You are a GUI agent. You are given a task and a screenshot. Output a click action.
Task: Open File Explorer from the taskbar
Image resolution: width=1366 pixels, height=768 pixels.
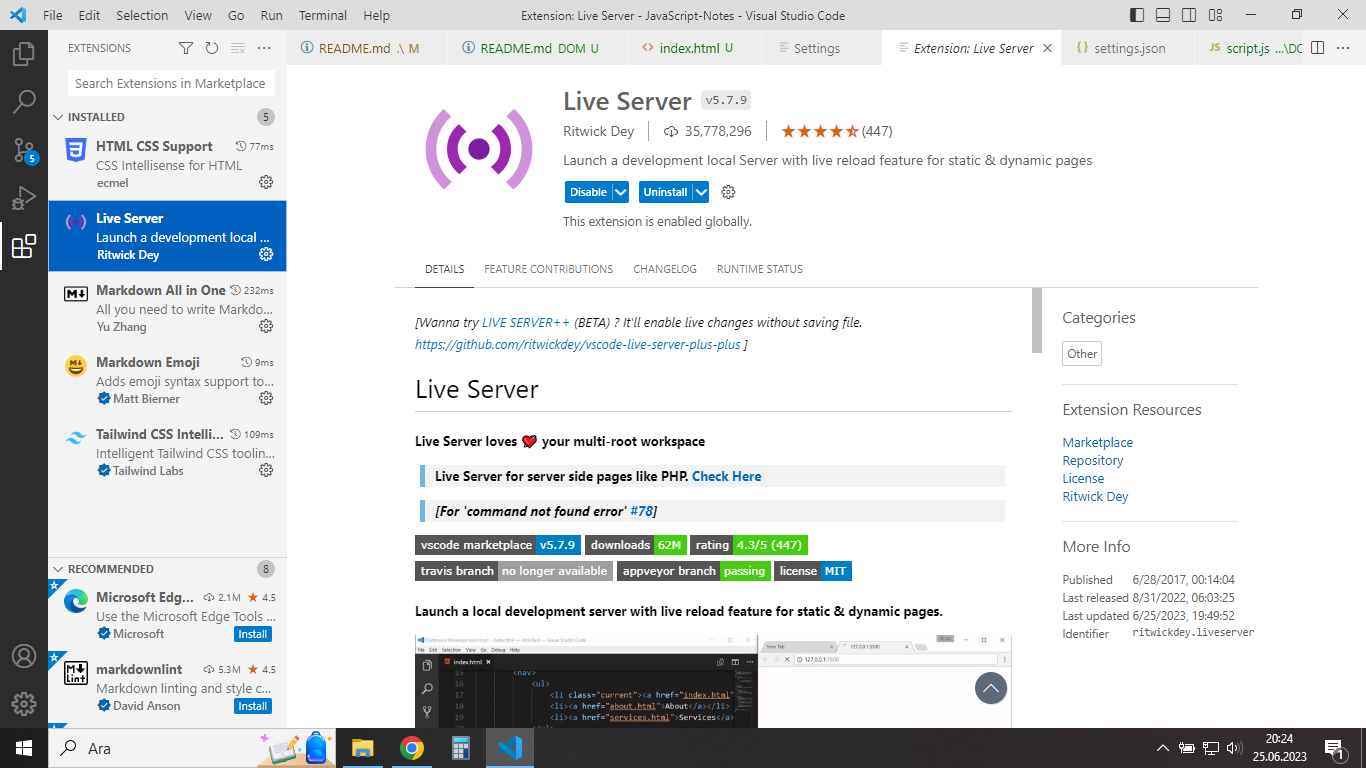click(362, 748)
